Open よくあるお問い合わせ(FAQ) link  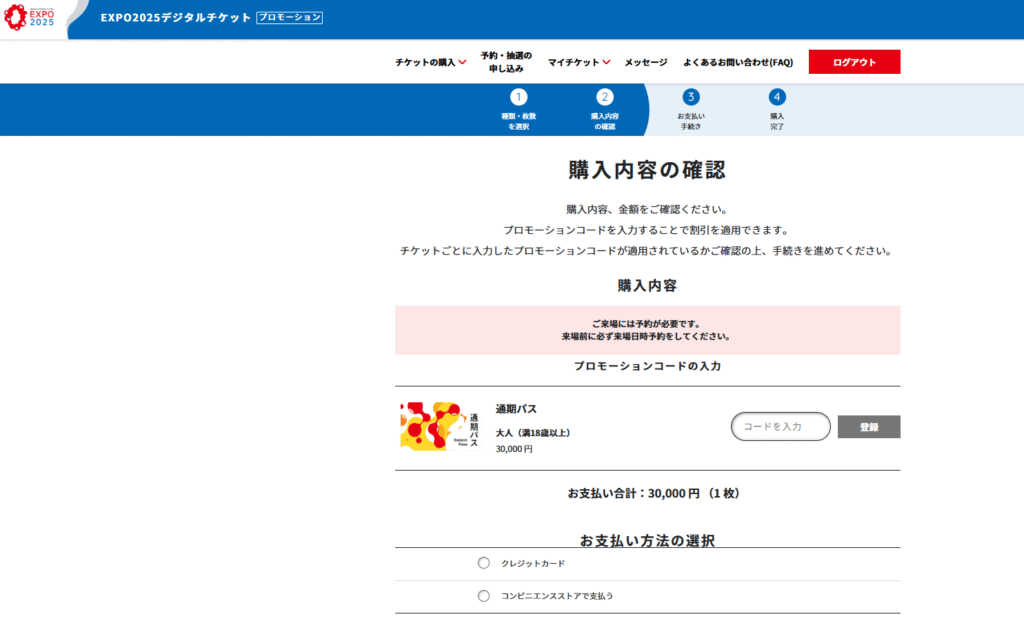tap(738, 62)
